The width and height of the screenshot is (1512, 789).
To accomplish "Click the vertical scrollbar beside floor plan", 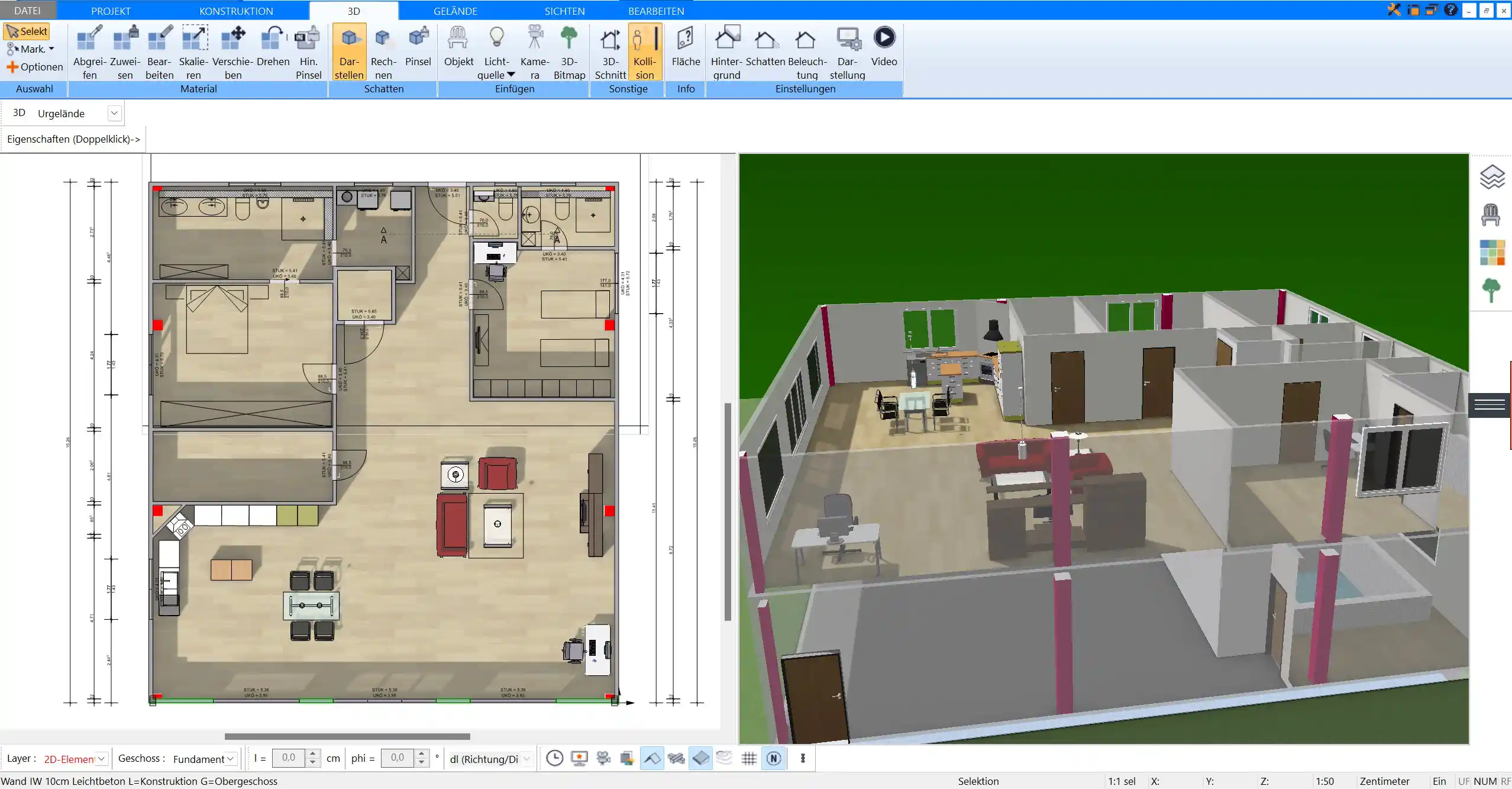I will [x=728, y=511].
